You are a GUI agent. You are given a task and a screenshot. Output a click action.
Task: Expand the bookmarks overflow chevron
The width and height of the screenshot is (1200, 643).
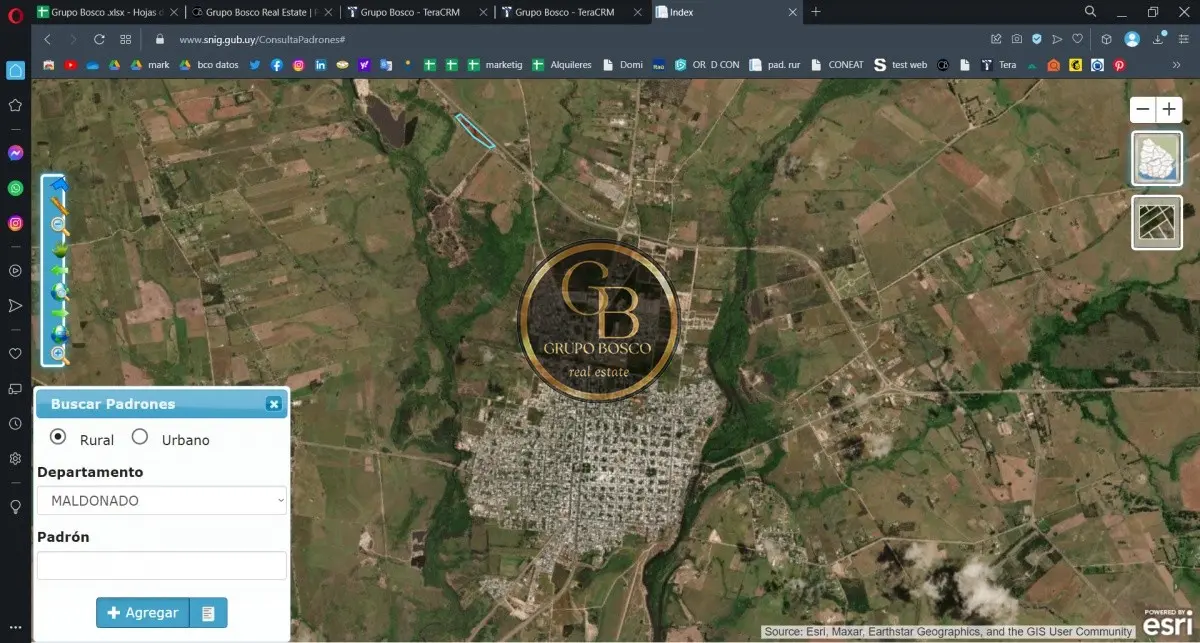tap(1177, 65)
